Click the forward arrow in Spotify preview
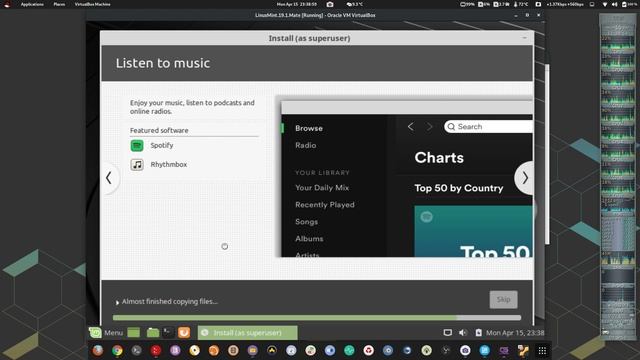The height and width of the screenshot is (360, 640). [x=429, y=127]
